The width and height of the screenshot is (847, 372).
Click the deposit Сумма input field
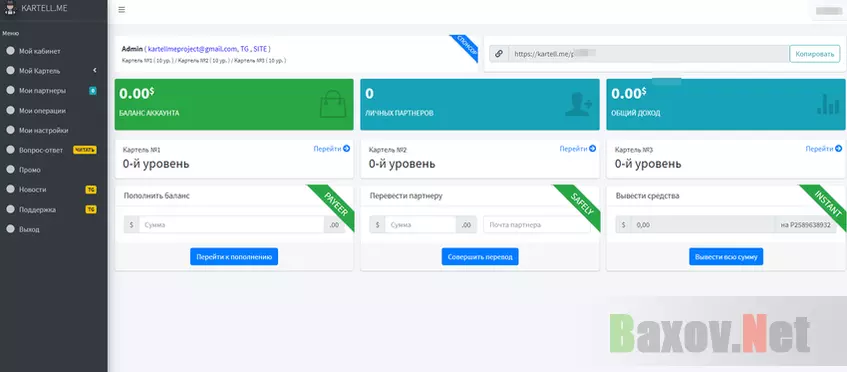(x=231, y=225)
